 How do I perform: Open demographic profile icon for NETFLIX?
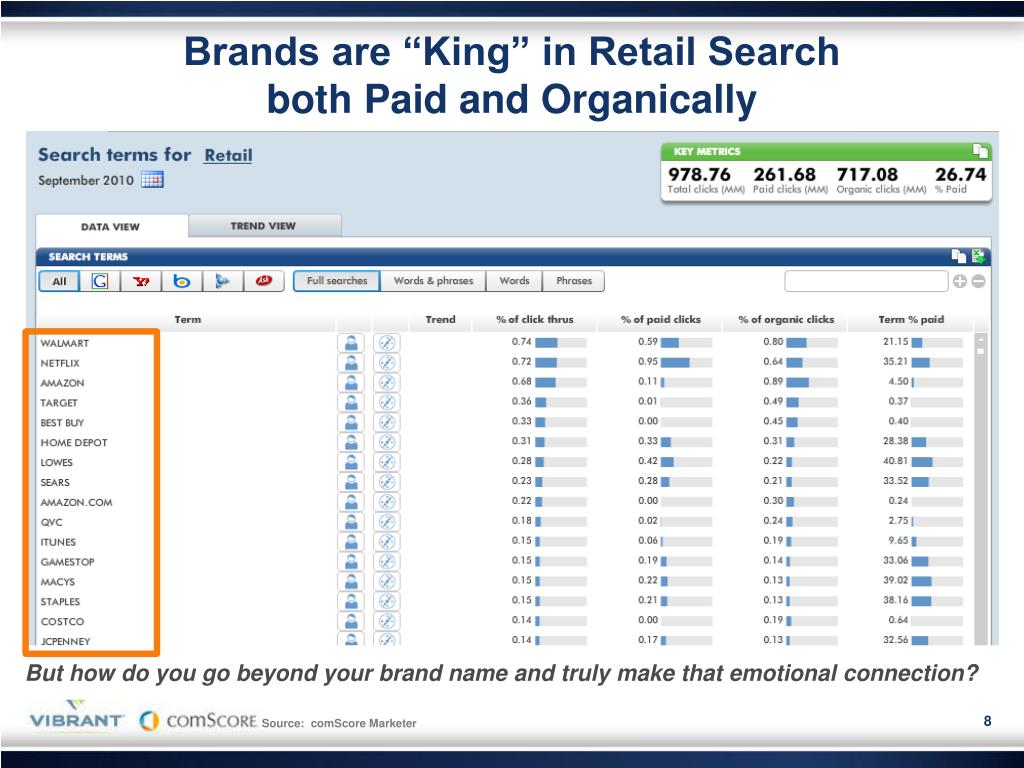pyautogui.click(x=351, y=362)
